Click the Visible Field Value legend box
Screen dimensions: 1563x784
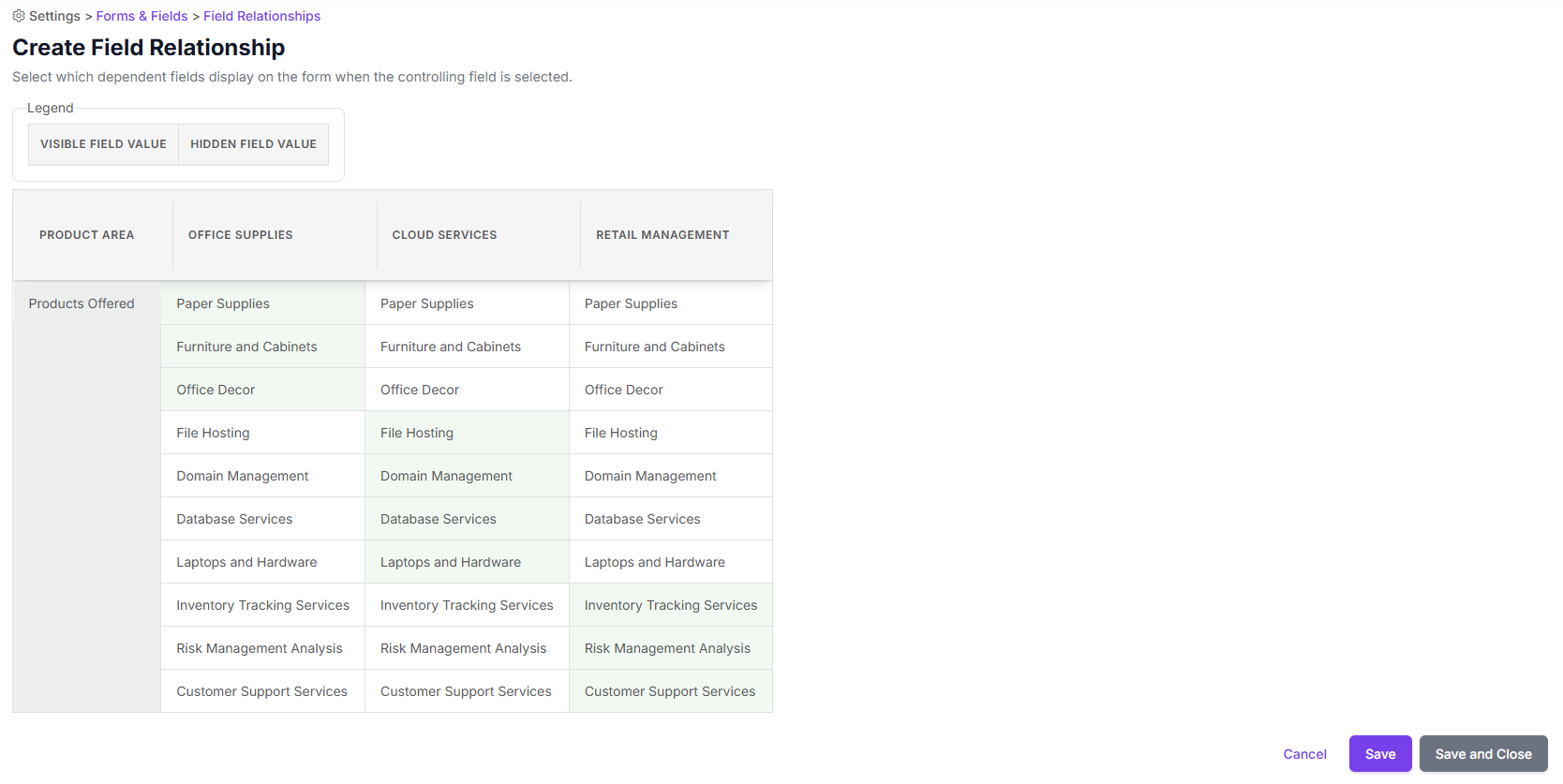coord(103,144)
